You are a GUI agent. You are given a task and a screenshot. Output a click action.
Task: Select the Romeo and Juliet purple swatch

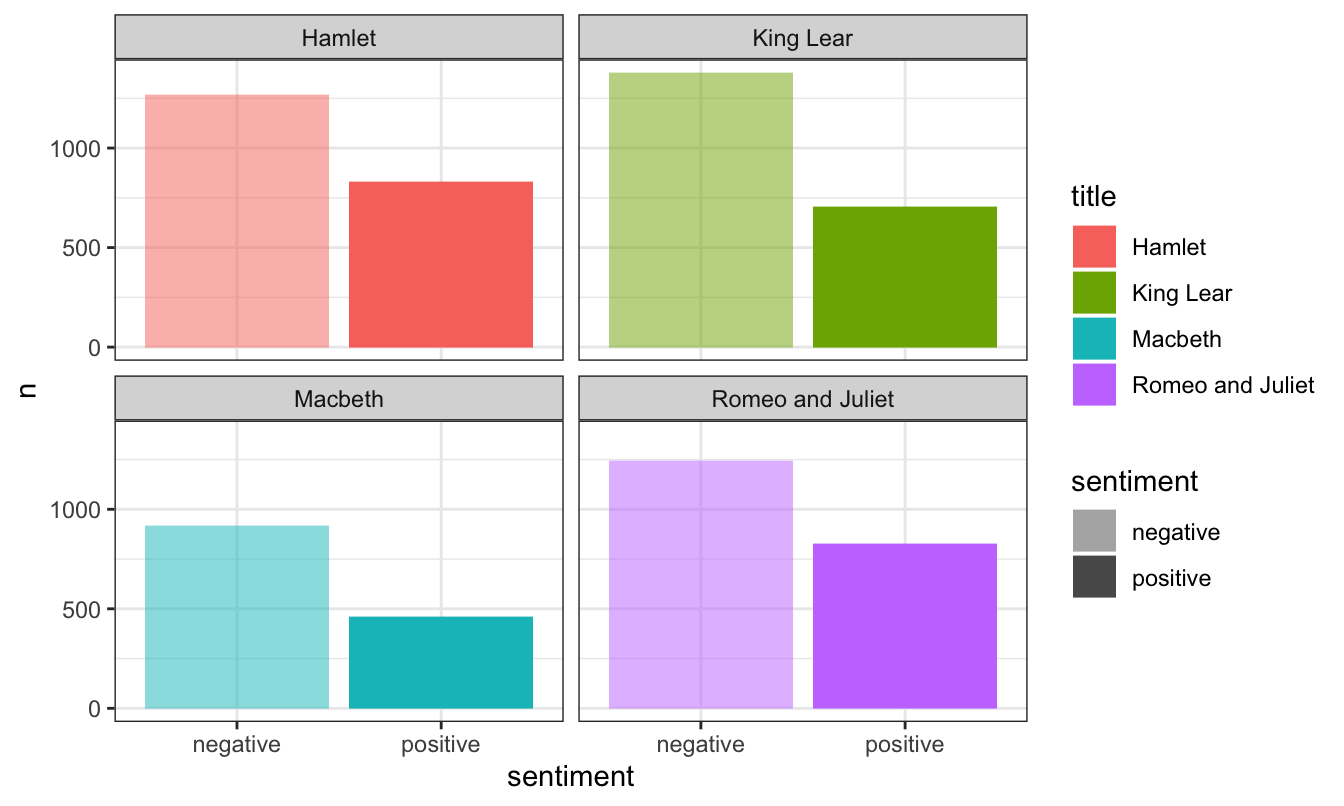pos(1093,385)
